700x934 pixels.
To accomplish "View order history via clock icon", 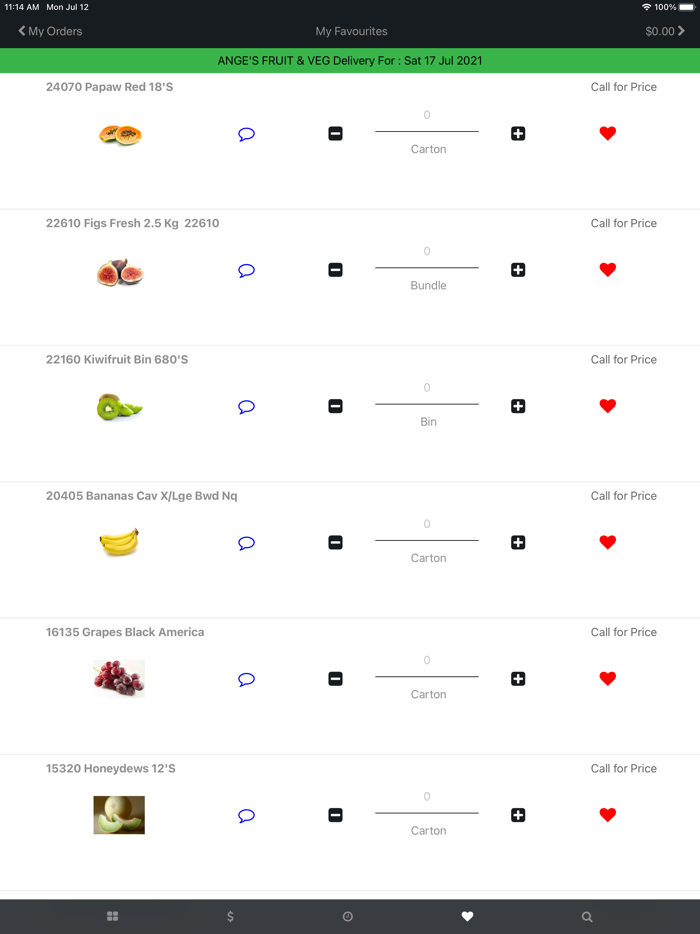I will click(349, 916).
